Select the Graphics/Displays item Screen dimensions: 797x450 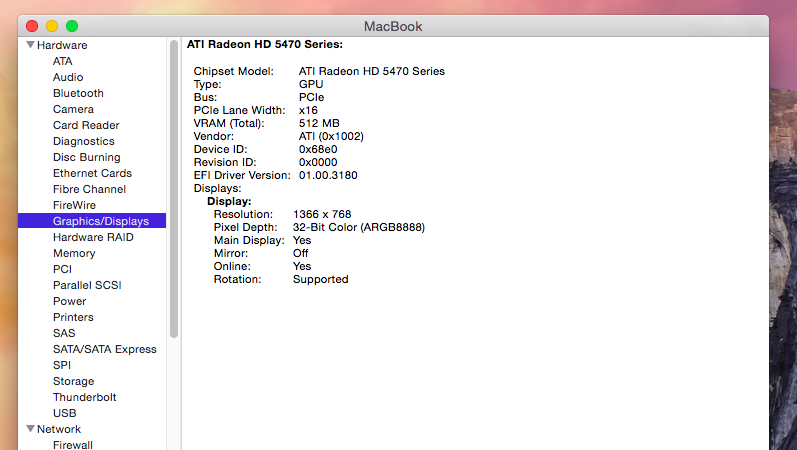(100, 221)
